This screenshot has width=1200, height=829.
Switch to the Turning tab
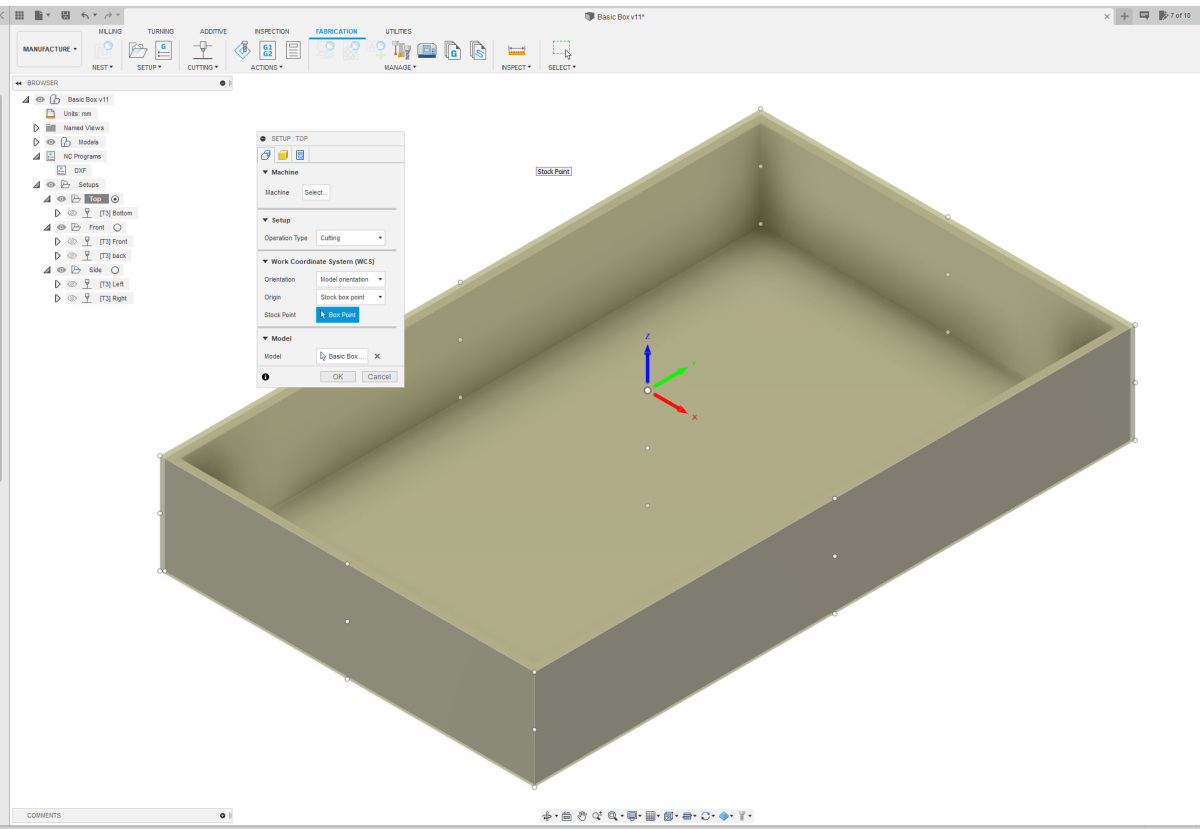coord(160,31)
